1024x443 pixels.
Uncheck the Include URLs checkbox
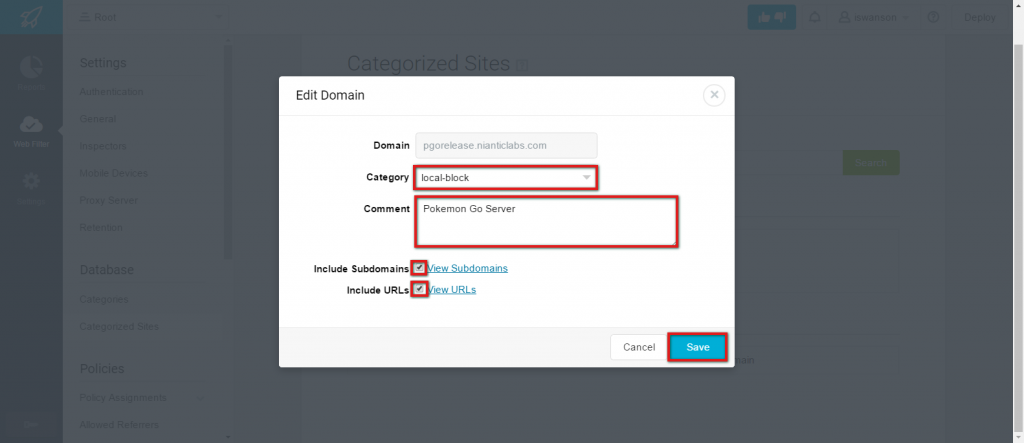click(x=420, y=290)
